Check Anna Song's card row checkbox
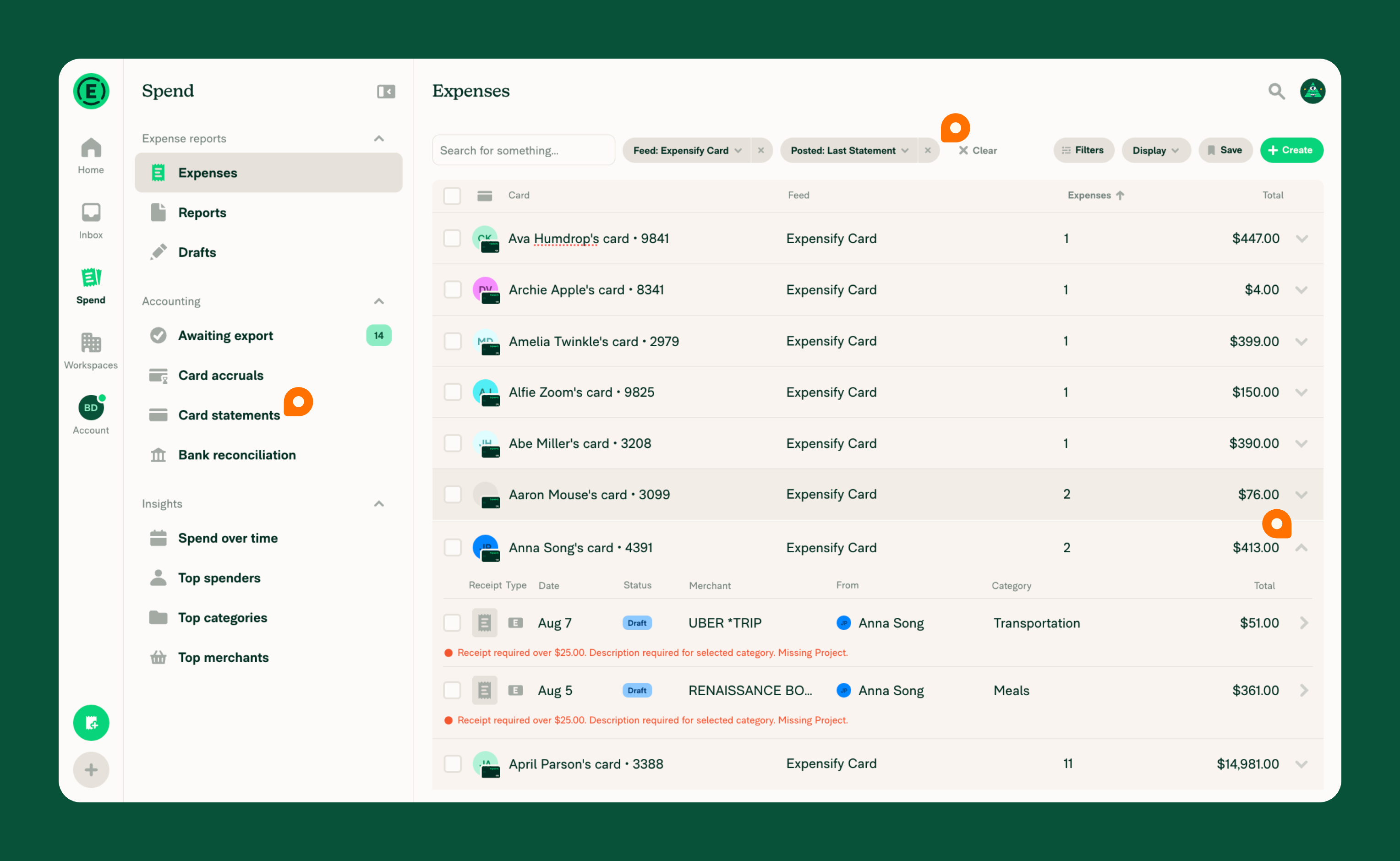 pyautogui.click(x=452, y=548)
